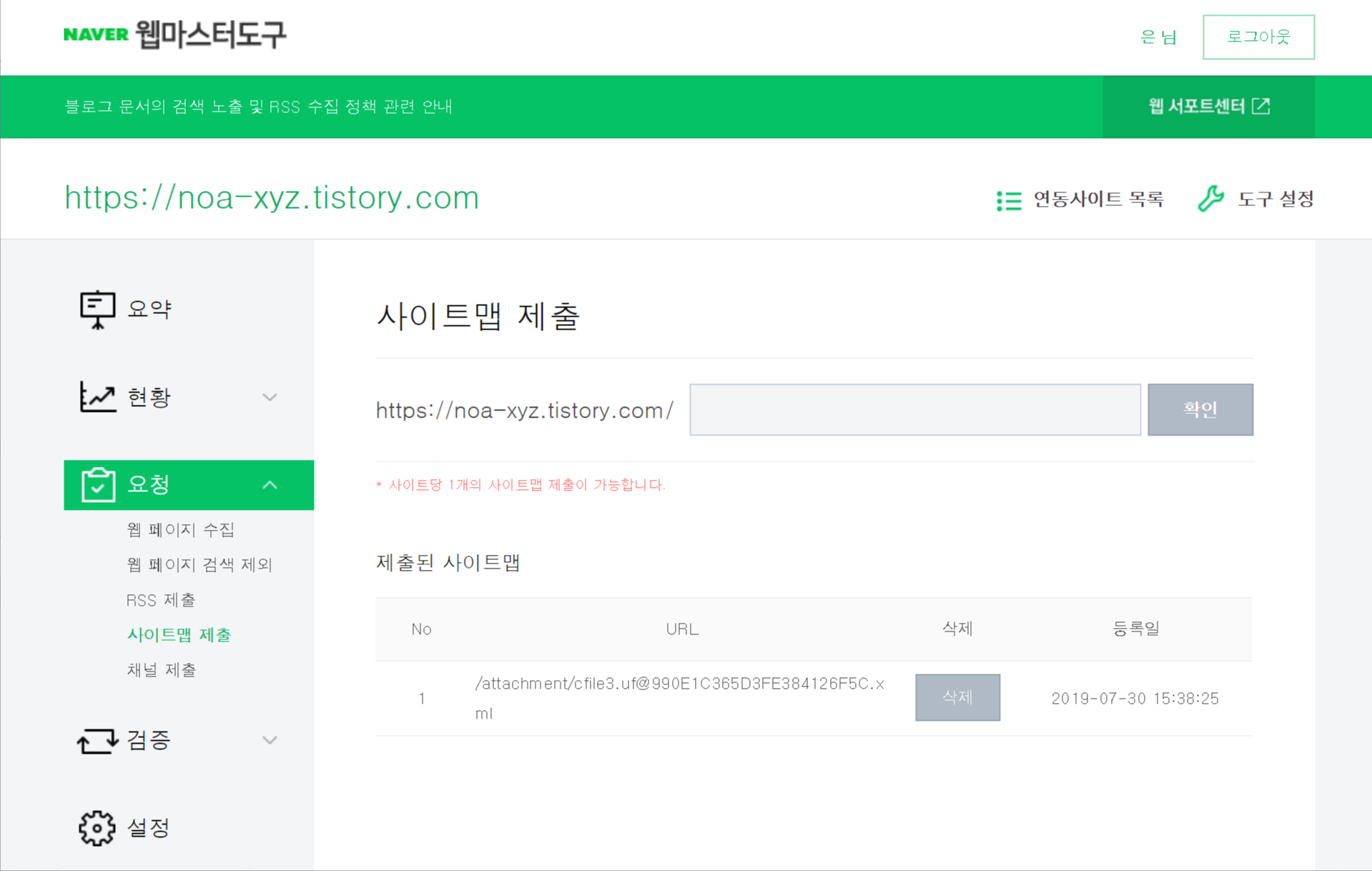The height and width of the screenshot is (871, 1372).
Task: Click the 연동사이트 목록 list icon
Action: (1009, 200)
